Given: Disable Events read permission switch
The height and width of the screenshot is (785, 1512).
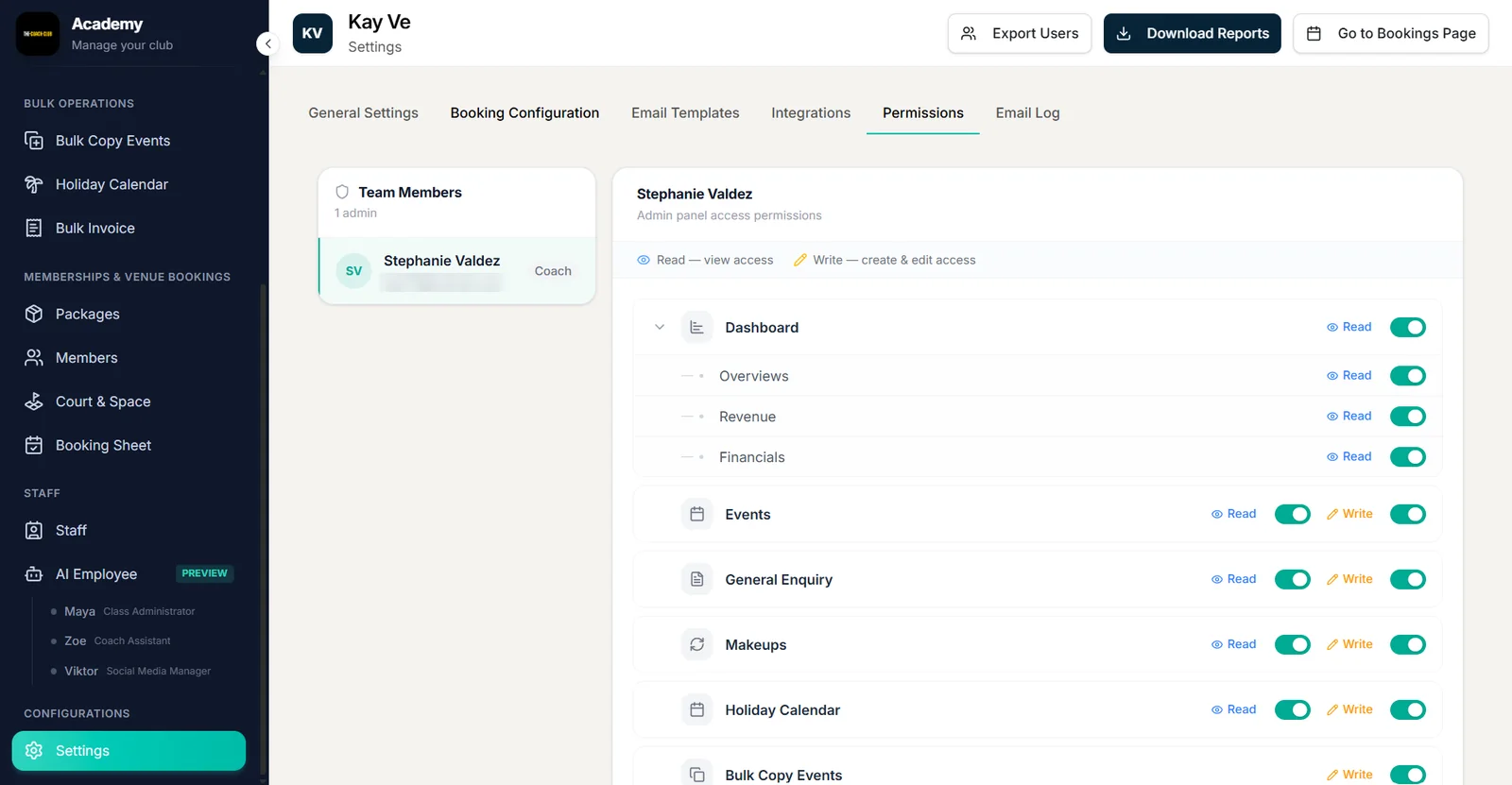Looking at the screenshot, I should 1293,514.
